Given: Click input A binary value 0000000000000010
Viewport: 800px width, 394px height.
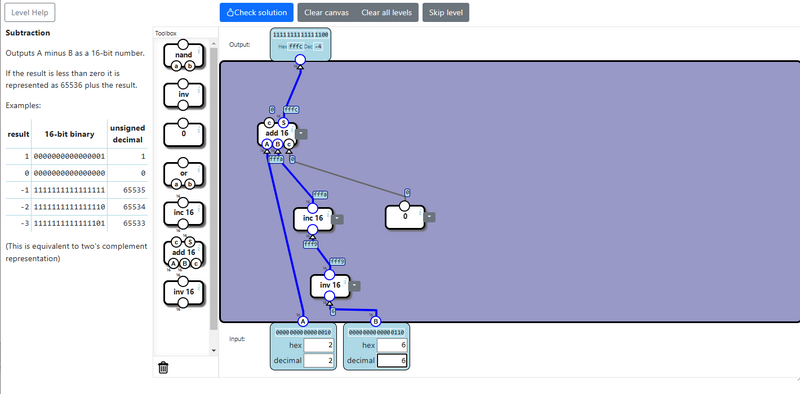Looking at the screenshot, I should pos(303,332).
